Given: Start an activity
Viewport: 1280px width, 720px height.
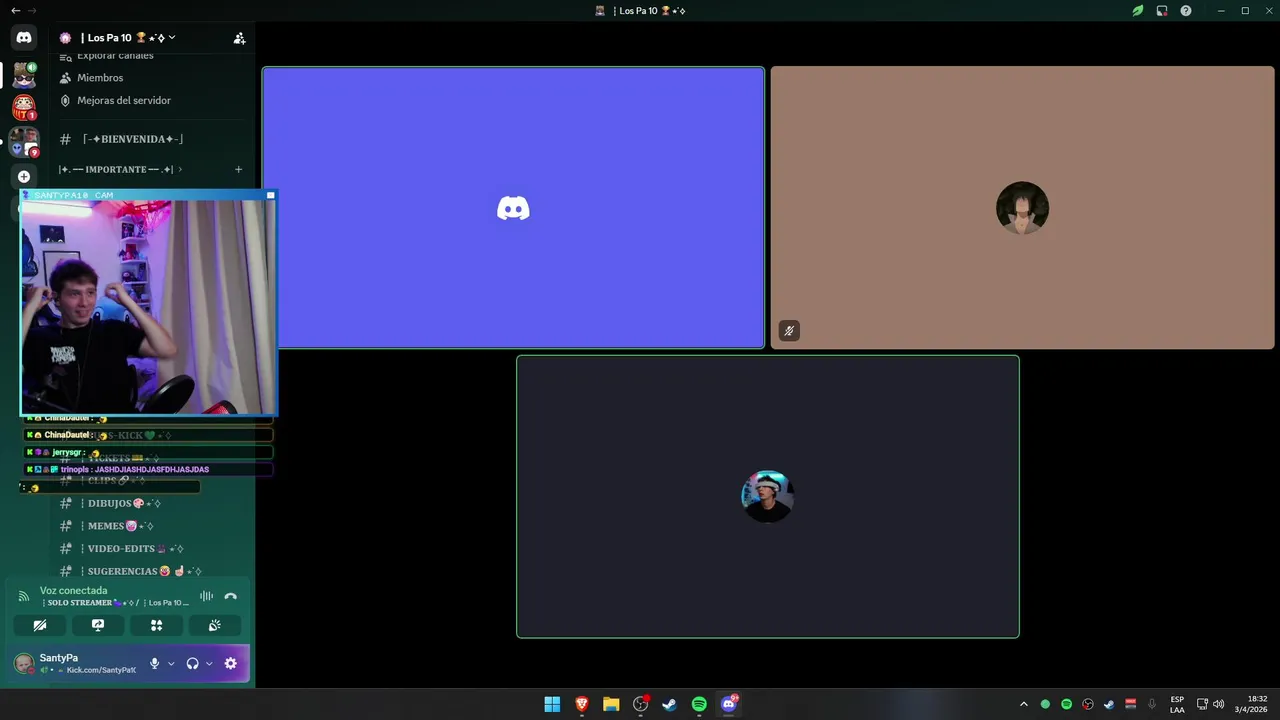Looking at the screenshot, I should tap(156, 625).
